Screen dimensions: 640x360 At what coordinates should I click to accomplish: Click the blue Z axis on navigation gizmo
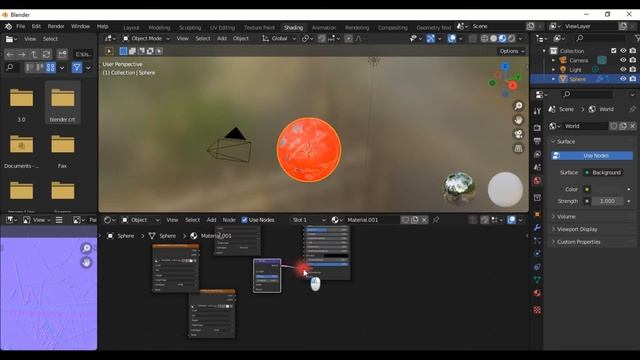coord(505,67)
